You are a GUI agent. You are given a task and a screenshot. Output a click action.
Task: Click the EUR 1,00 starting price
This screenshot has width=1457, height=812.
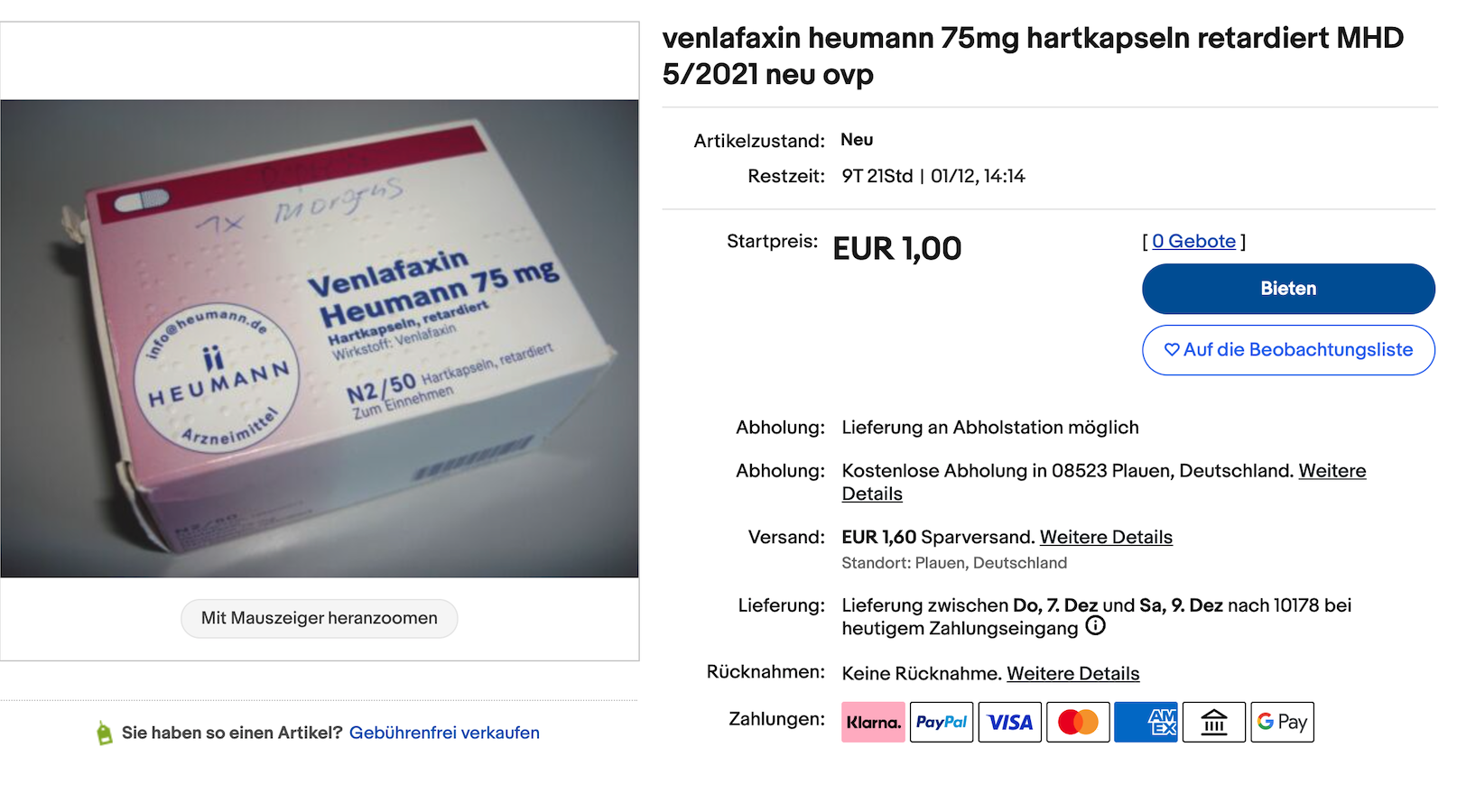coord(897,248)
